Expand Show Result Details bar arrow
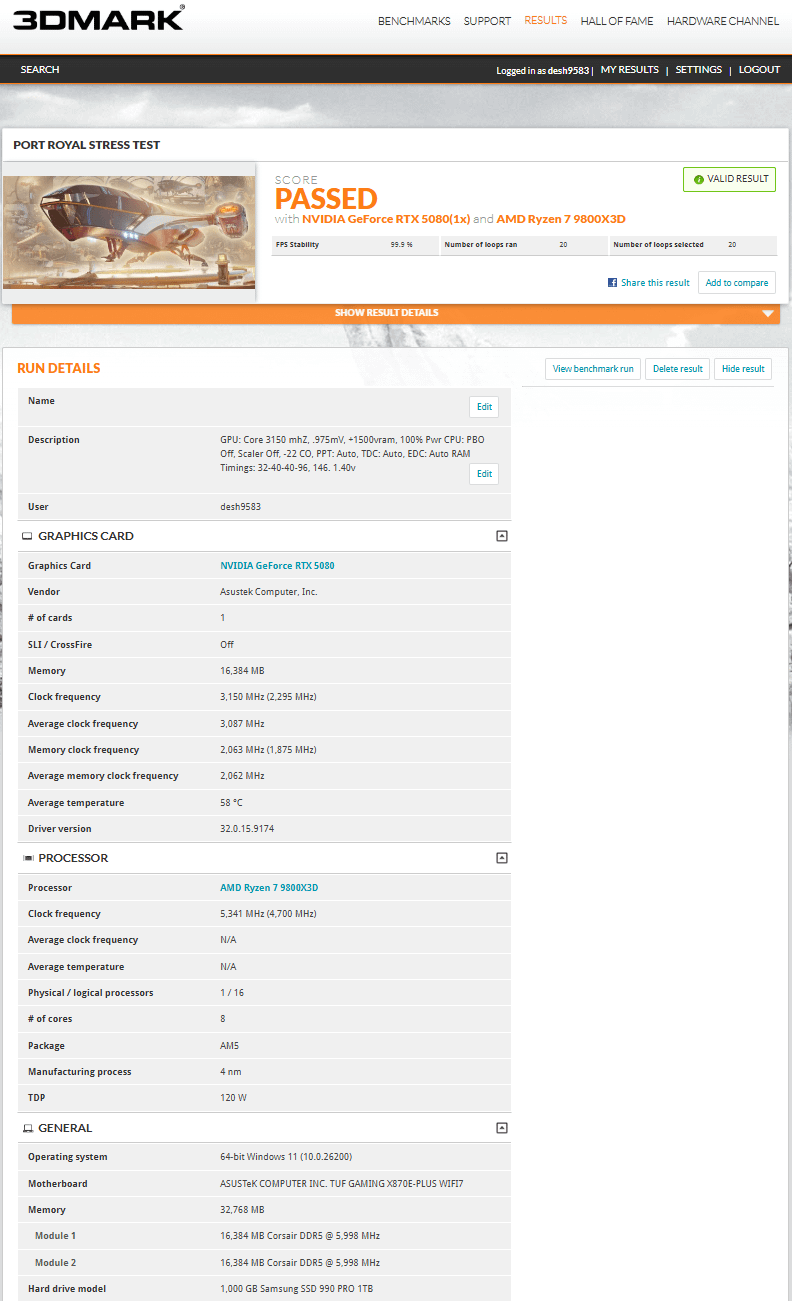Viewport: 792px width, 1301px height. 767,313
